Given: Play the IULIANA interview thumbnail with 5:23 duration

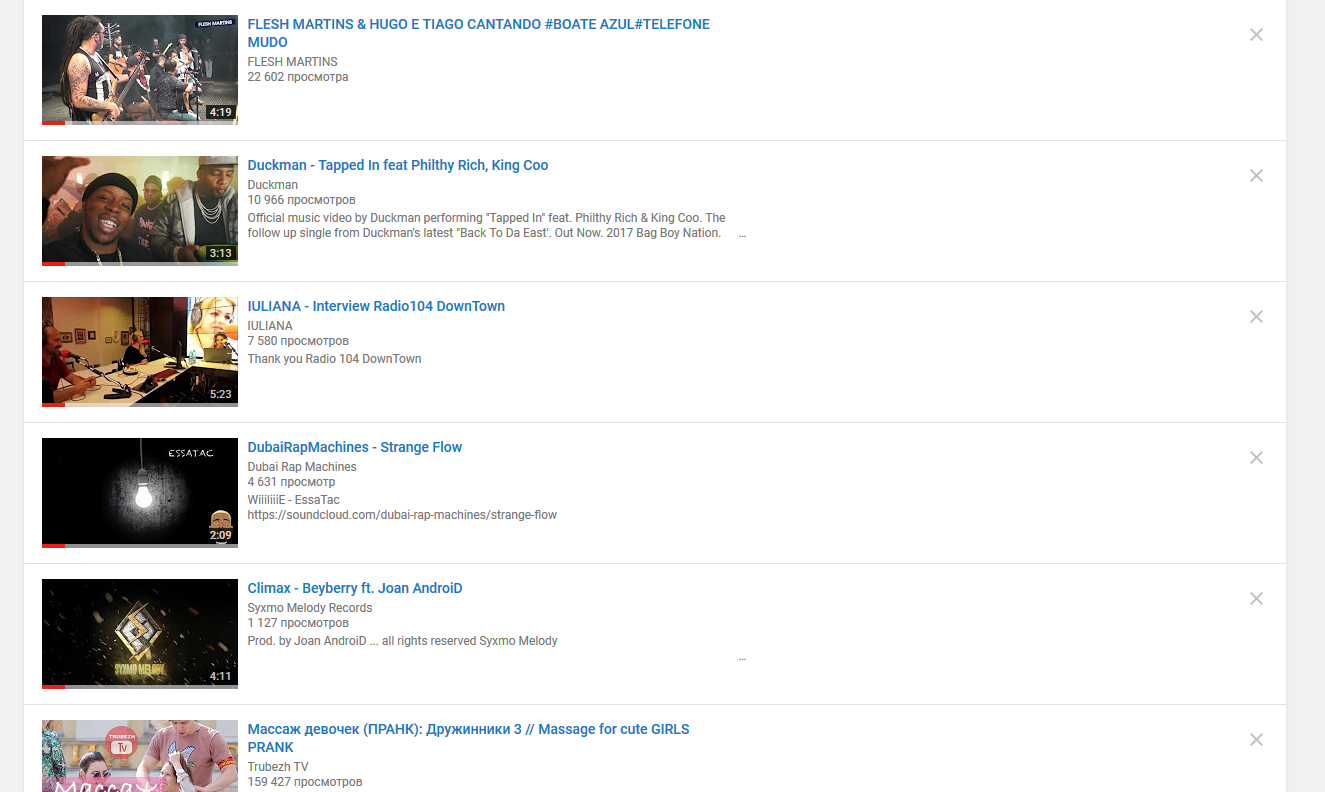Looking at the screenshot, I should click(x=140, y=352).
